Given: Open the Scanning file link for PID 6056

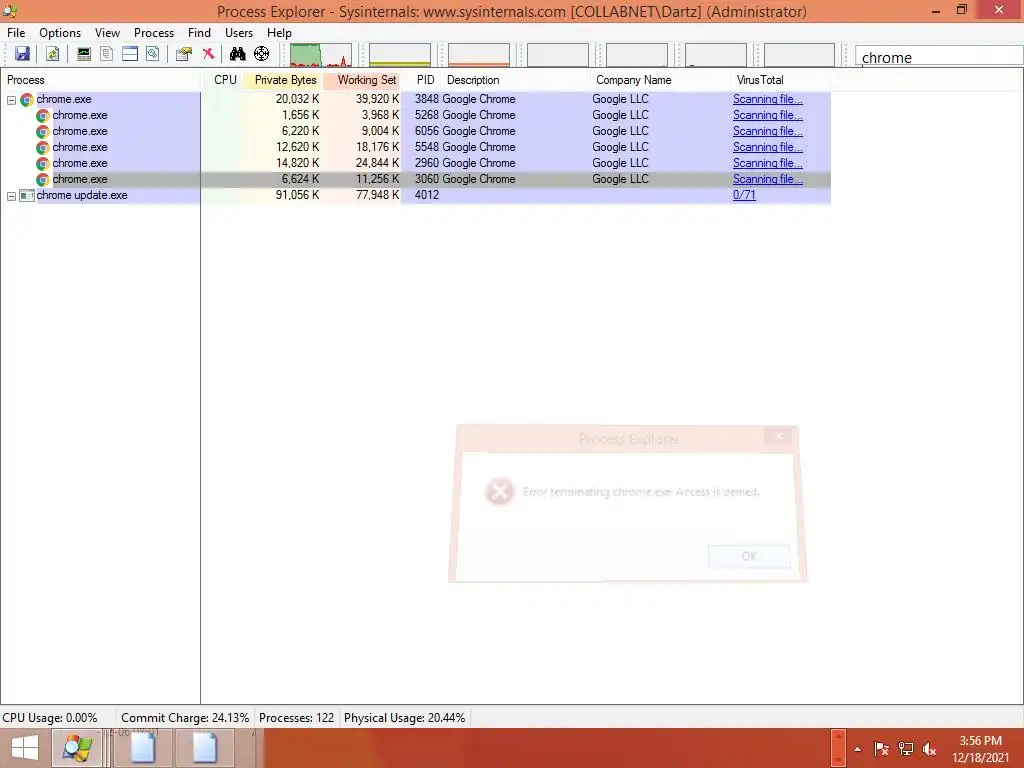Looking at the screenshot, I should click(767, 131).
